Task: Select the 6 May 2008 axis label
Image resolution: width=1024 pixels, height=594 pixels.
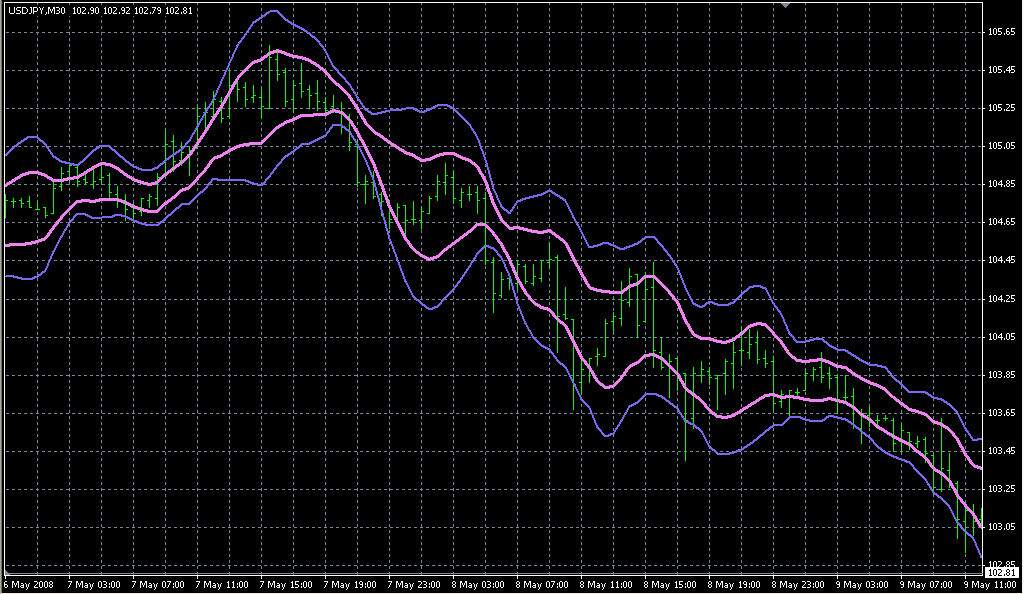Action: tap(27, 583)
